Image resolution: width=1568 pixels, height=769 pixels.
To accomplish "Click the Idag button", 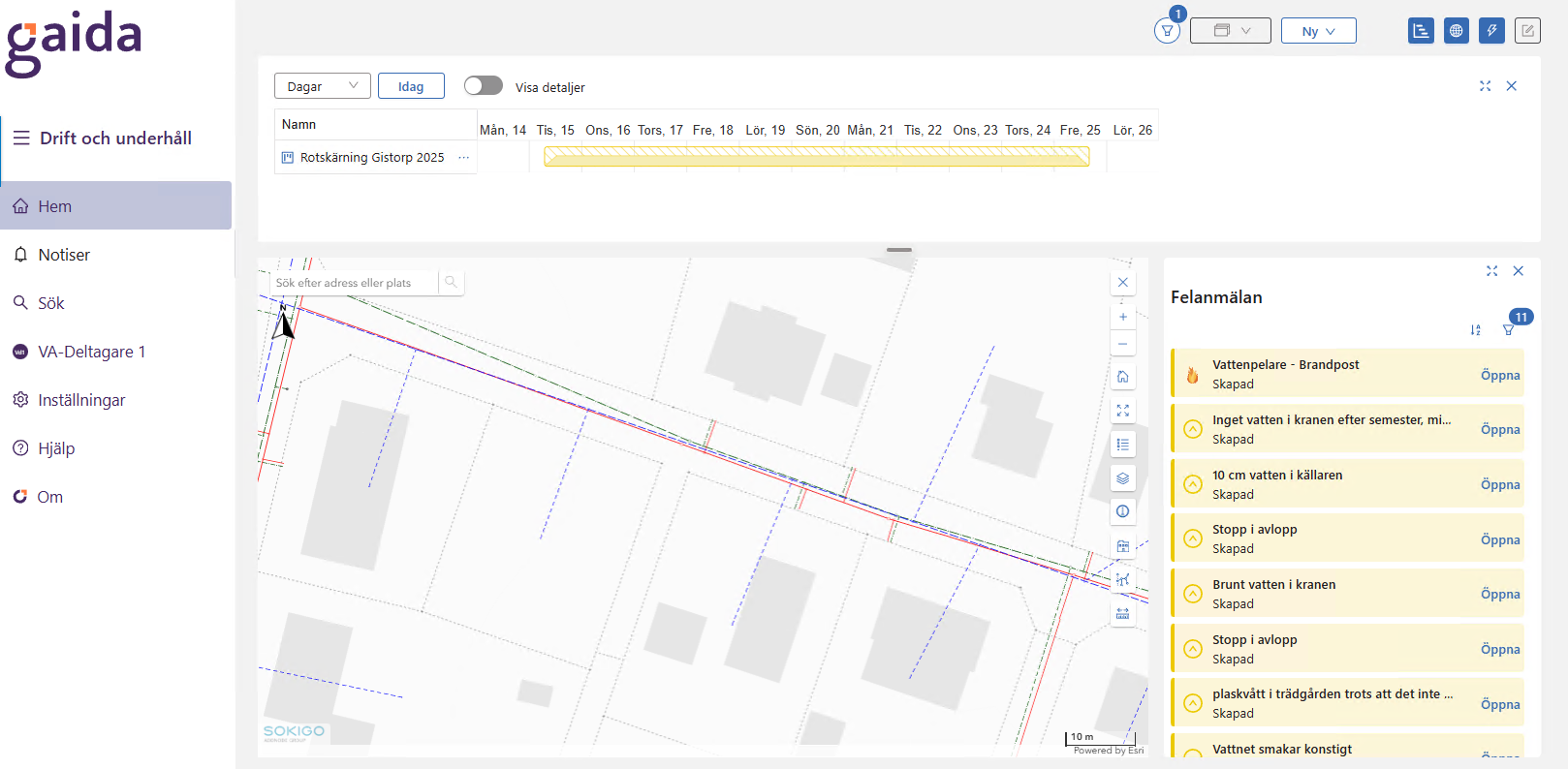I will [411, 86].
